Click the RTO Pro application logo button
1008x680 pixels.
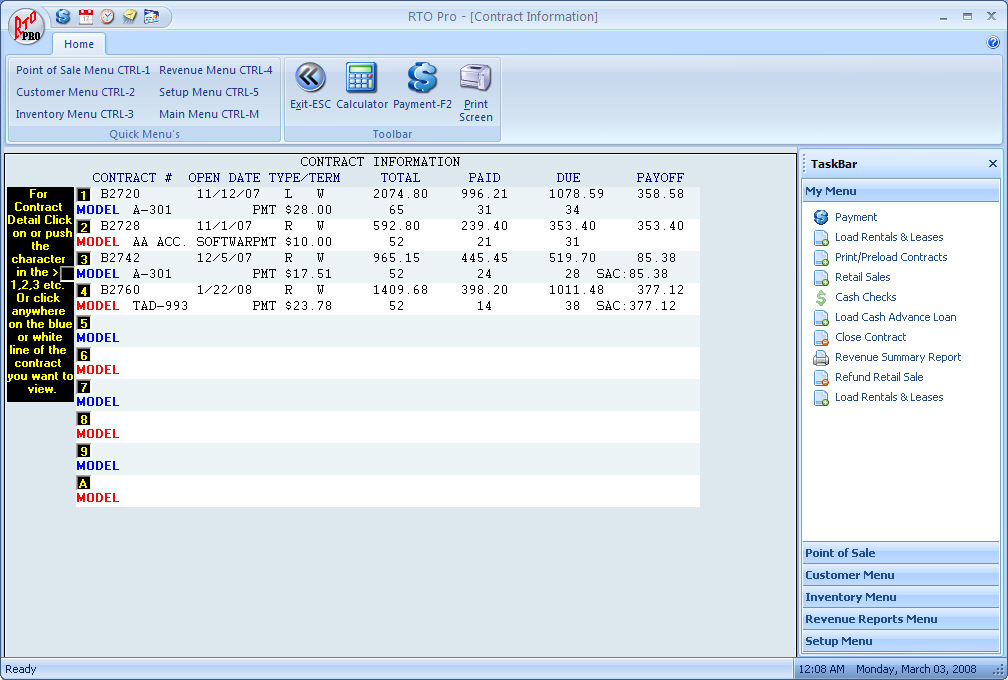click(26, 25)
